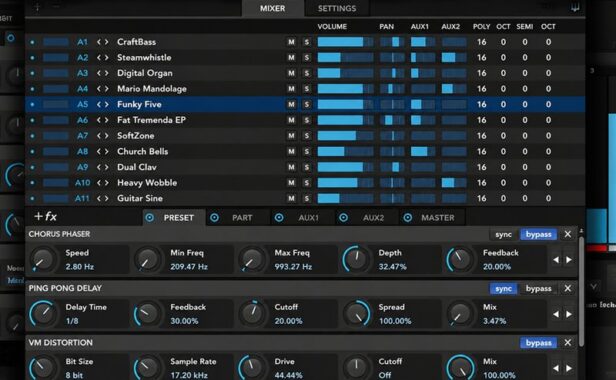Image resolution: width=616 pixels, height=380 pixels.
Task: Go to previous Ping Pong Delay preset
Action: coord(556,314)
